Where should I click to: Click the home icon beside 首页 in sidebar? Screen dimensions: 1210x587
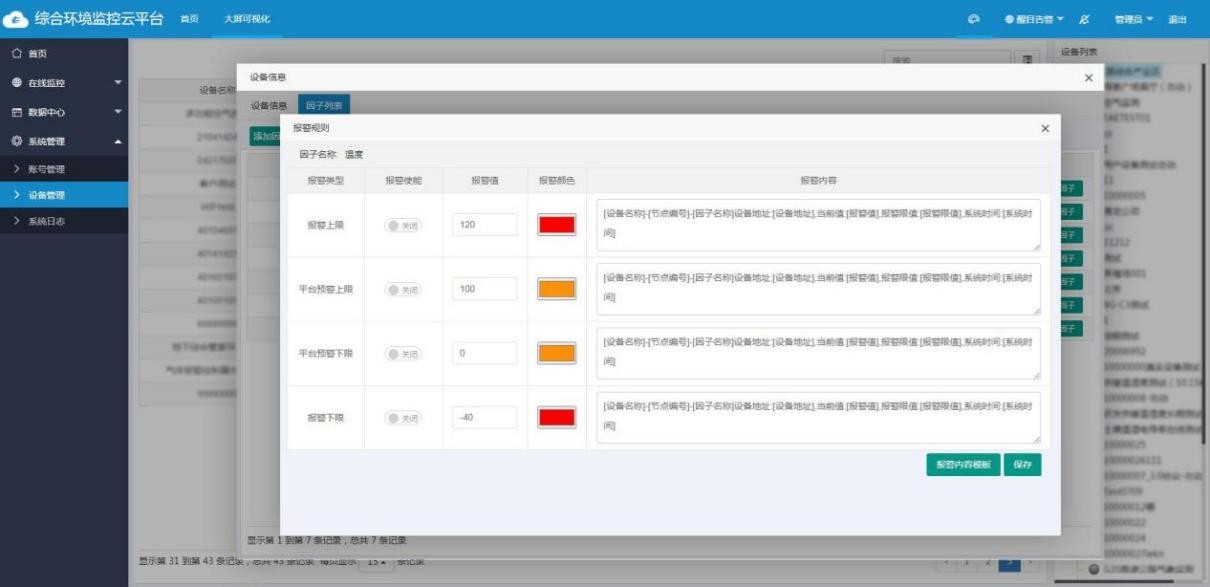click(x=16, y=53)
